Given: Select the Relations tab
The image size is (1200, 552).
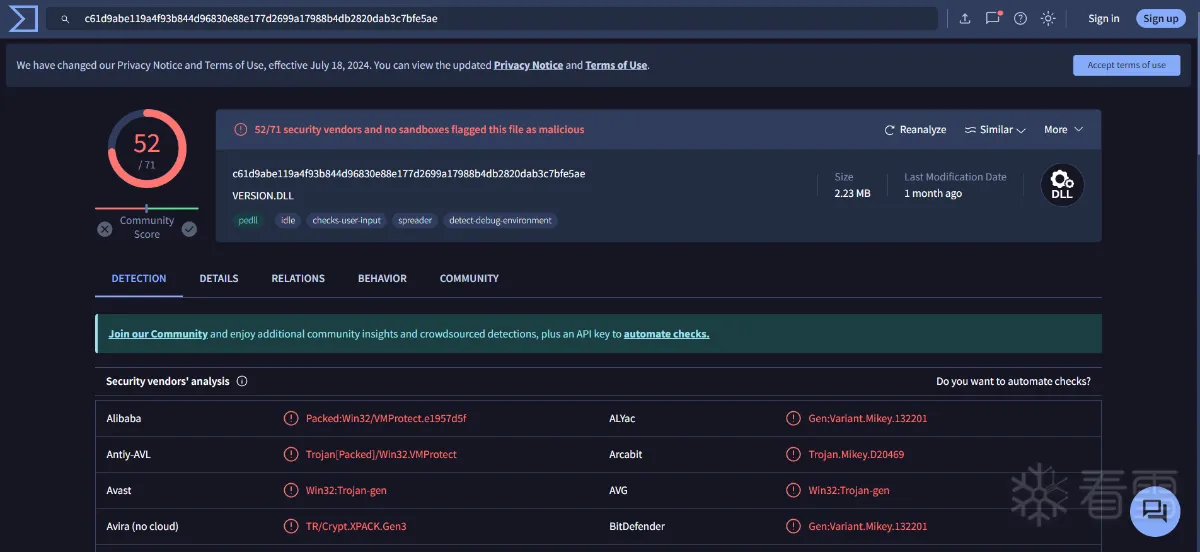Looking at the screenshot, I should [298, 278].
